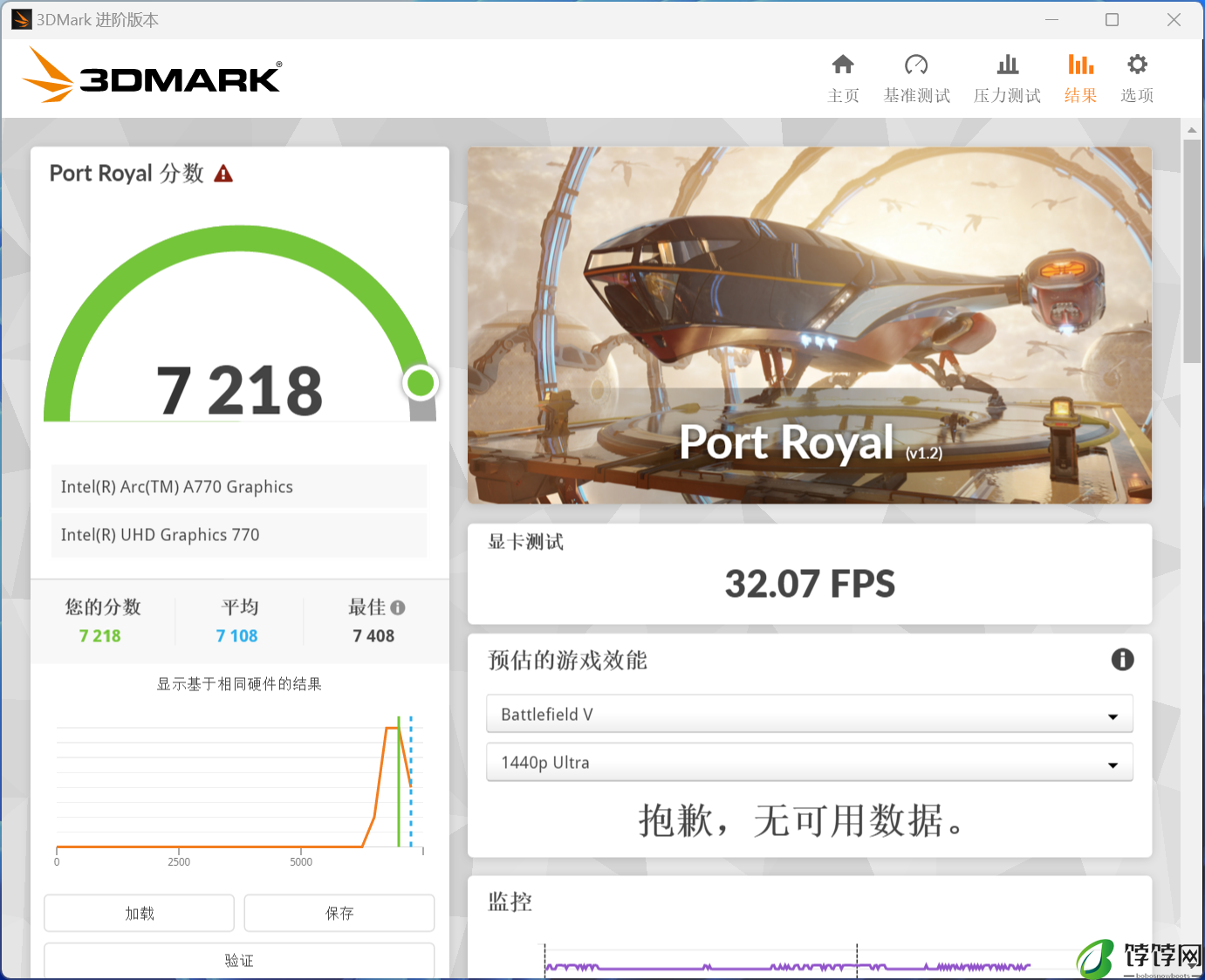Click the best score 7 408

click(373, 636)
